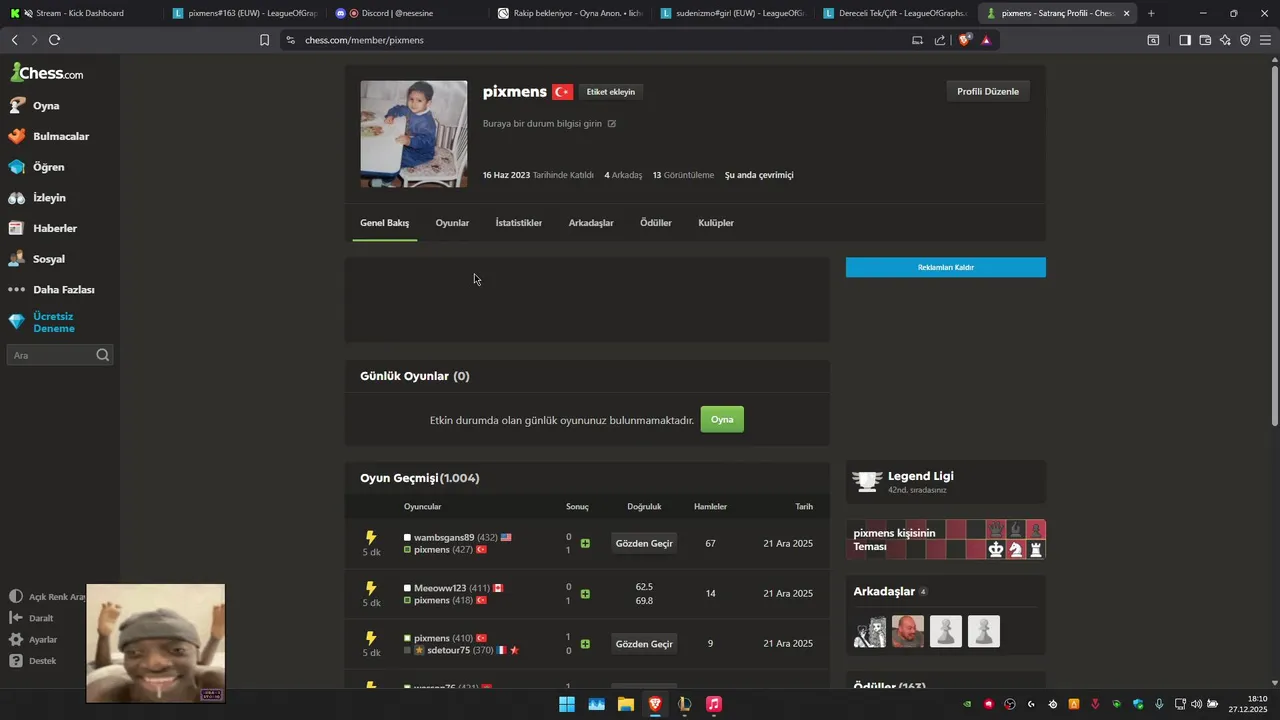Click Brave Rewards triangle icon
Image resolution: width=1280 pixels, height=720 pixels.
click(986, 40)
